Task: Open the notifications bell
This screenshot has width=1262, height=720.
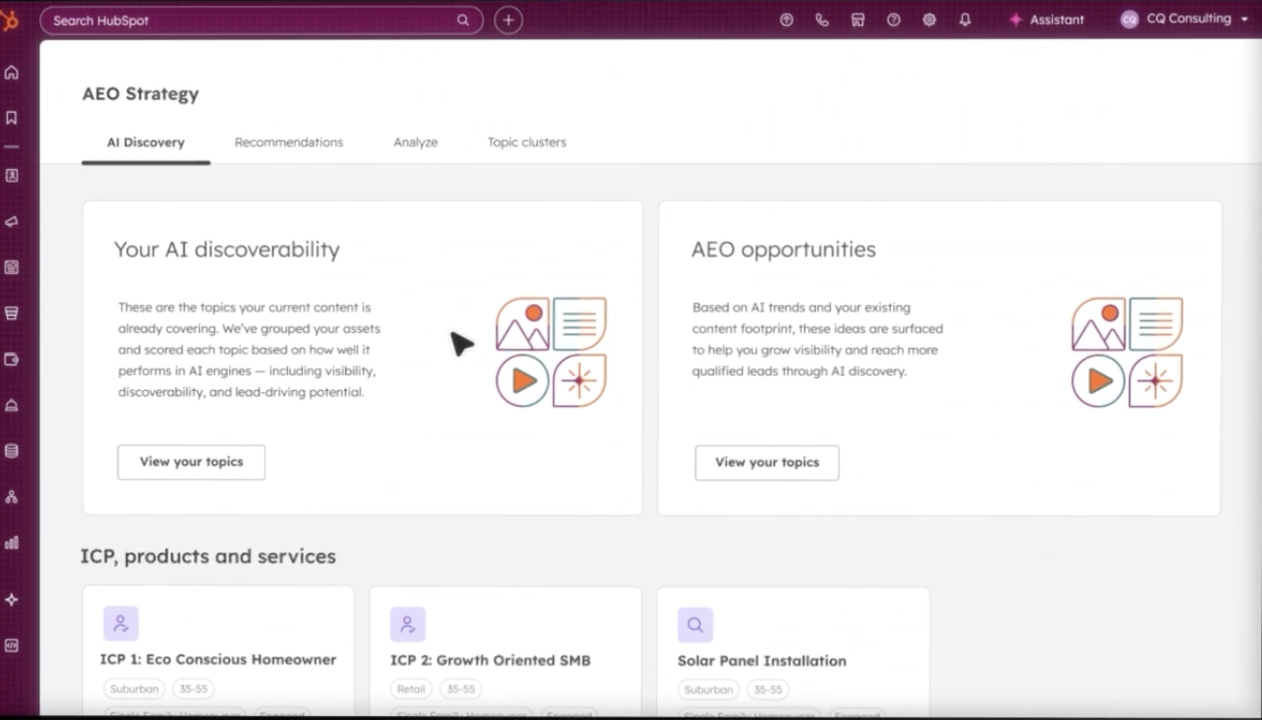Action: pos(965,20)
